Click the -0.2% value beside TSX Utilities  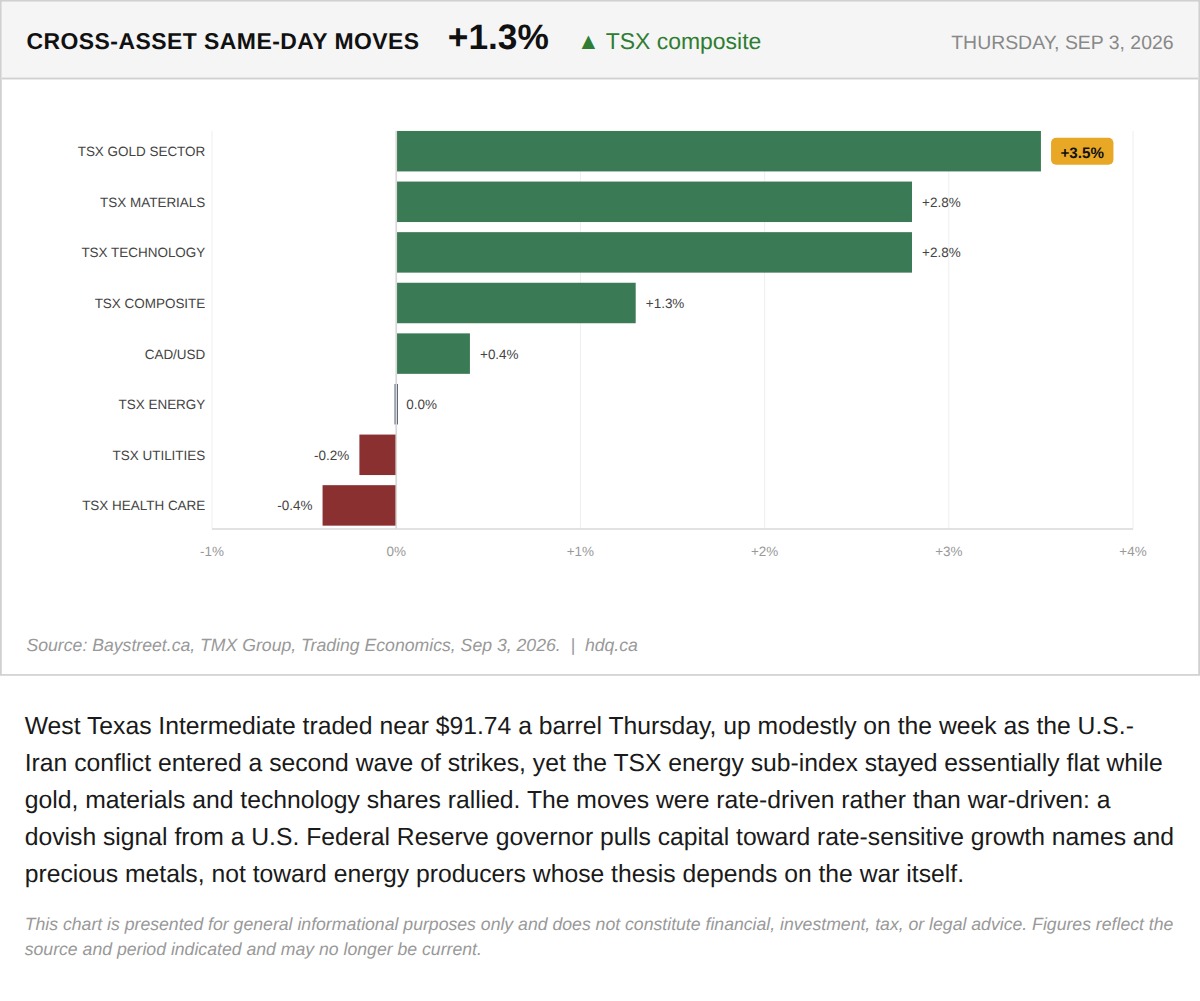tap(331, 455)
